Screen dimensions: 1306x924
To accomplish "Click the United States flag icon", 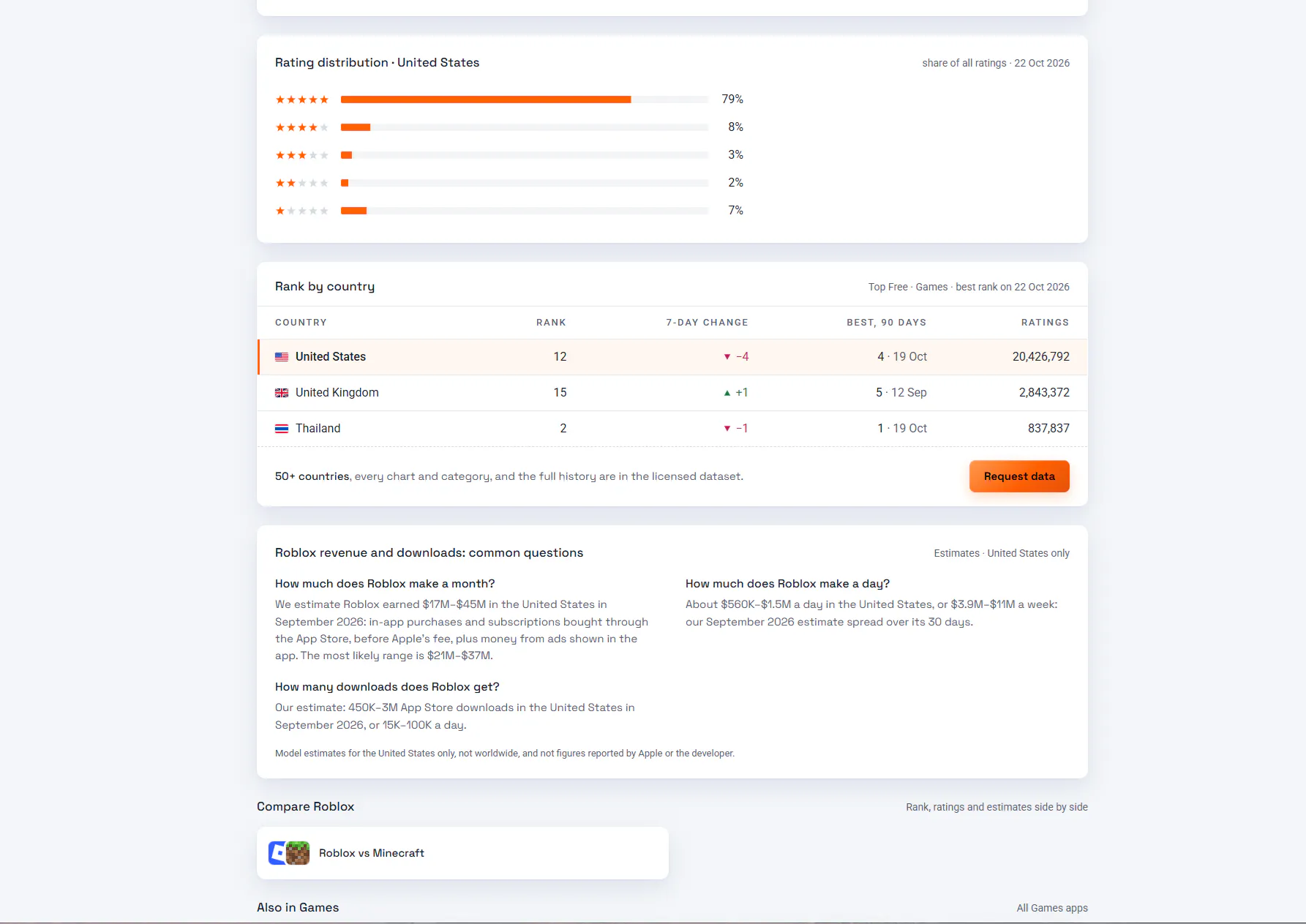I will pos(282,357).
